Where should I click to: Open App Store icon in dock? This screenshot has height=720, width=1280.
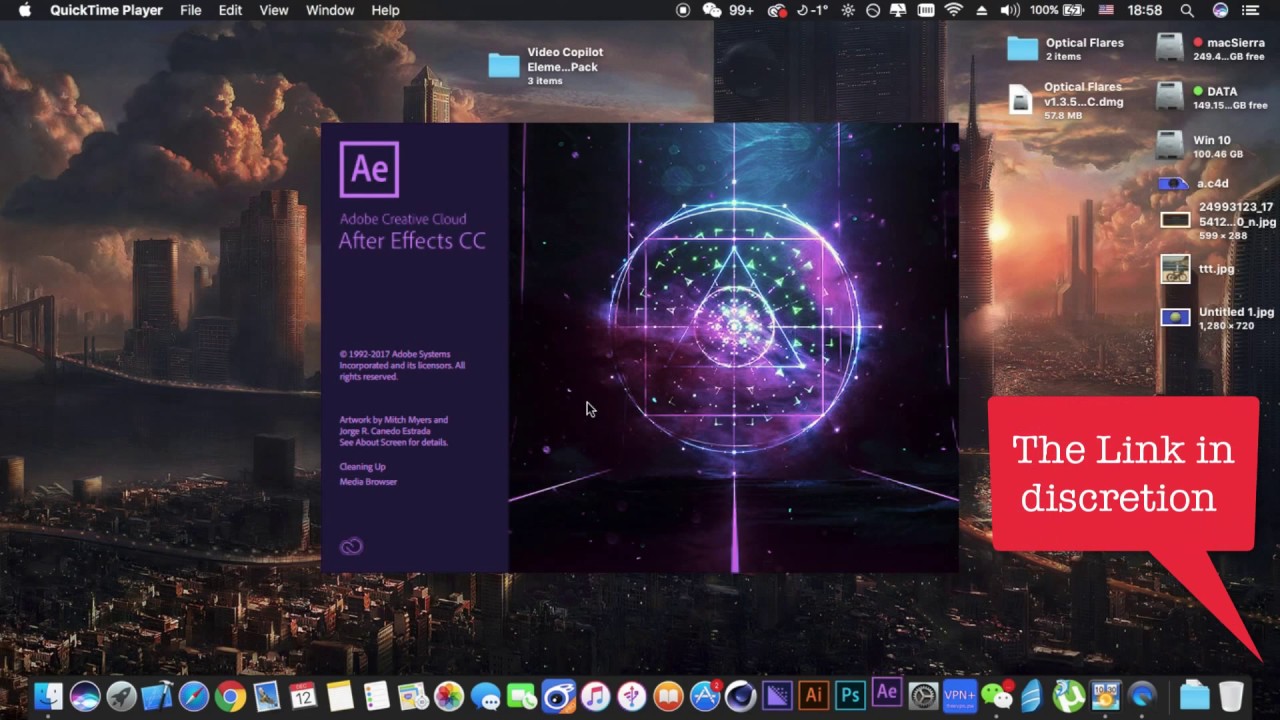[705, 696]
